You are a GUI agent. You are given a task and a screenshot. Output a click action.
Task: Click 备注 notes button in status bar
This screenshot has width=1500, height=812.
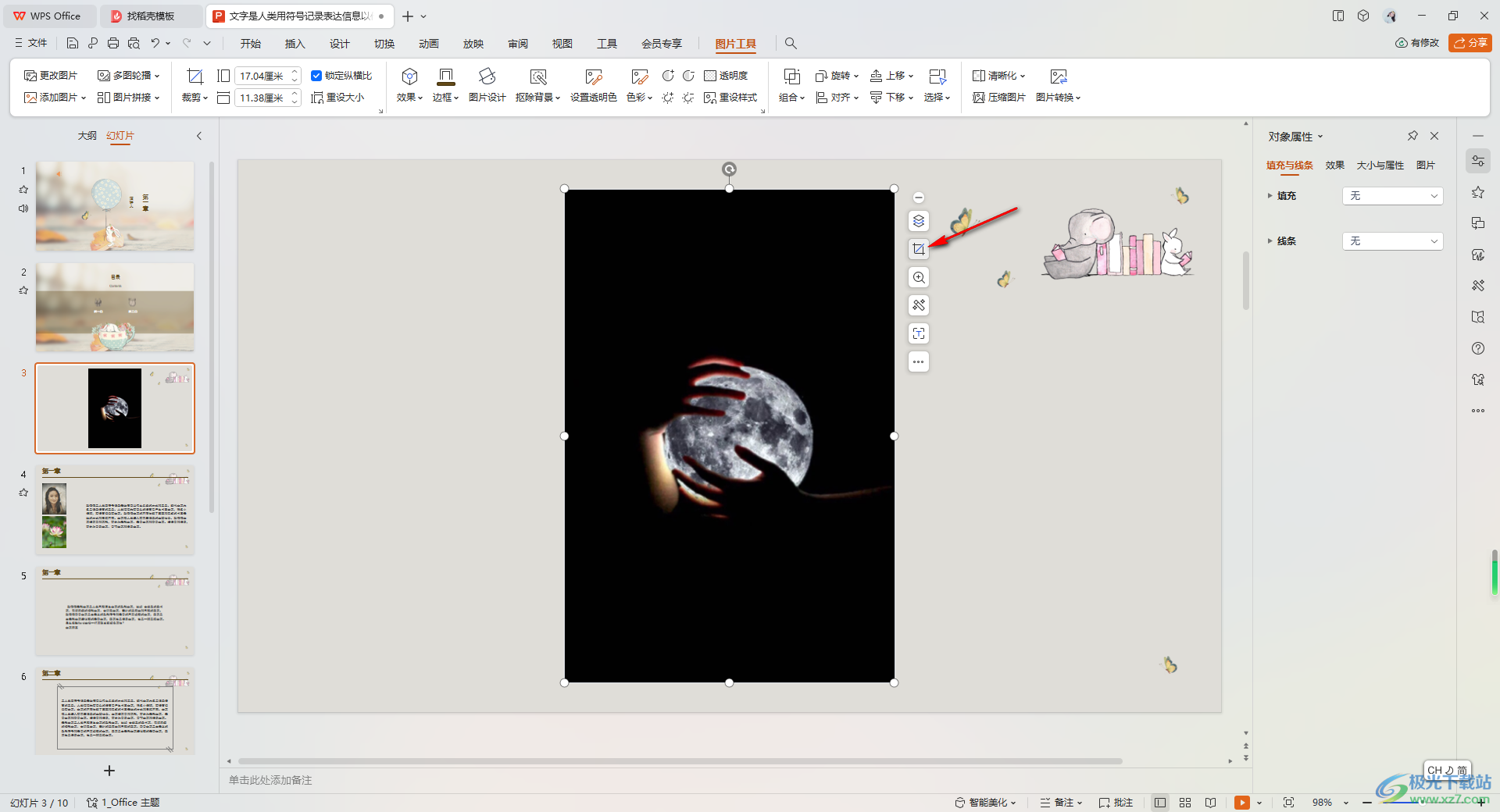(1061, 803)
